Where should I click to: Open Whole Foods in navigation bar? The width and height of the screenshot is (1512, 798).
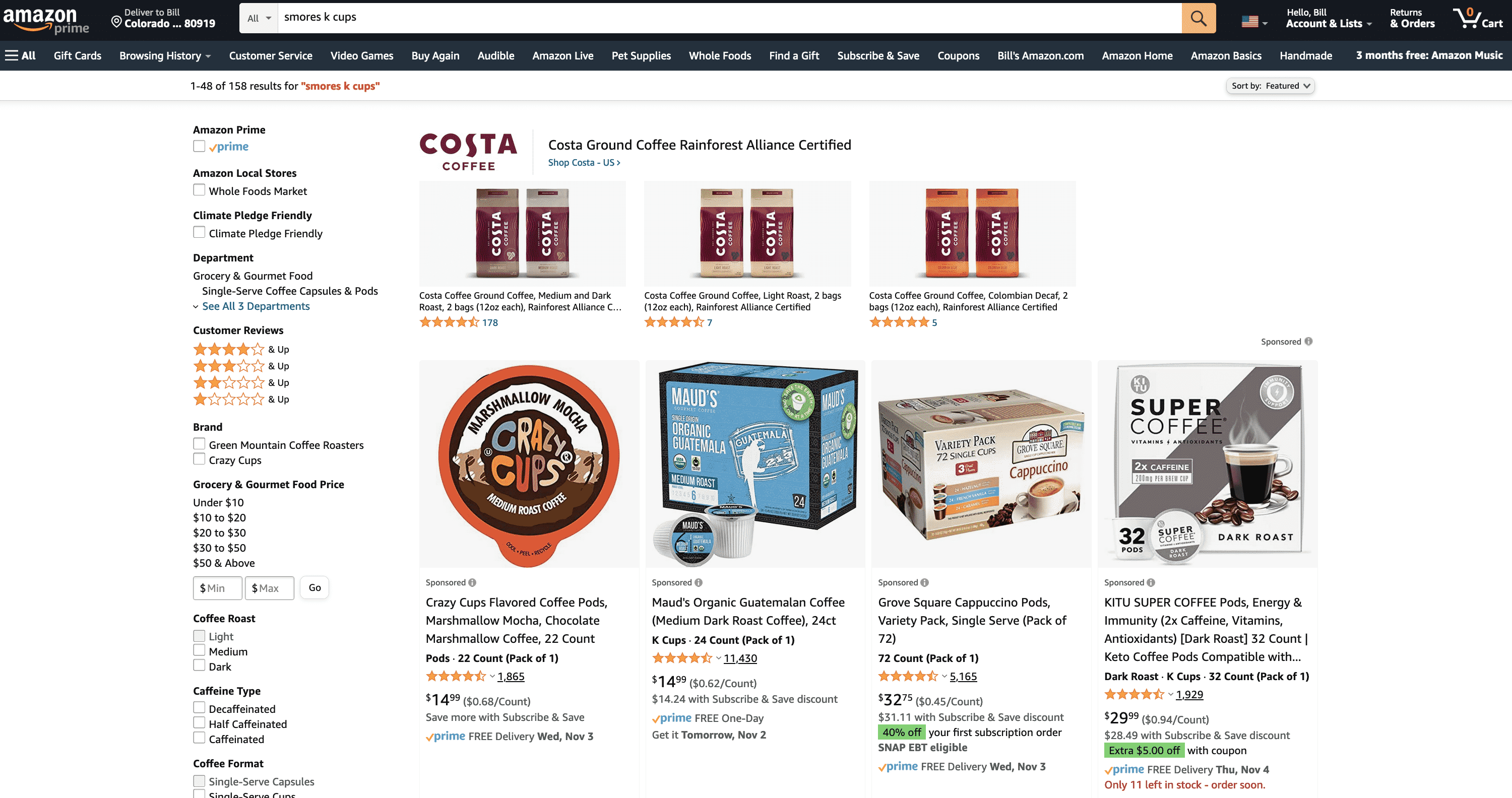click(x=720, y=56)
